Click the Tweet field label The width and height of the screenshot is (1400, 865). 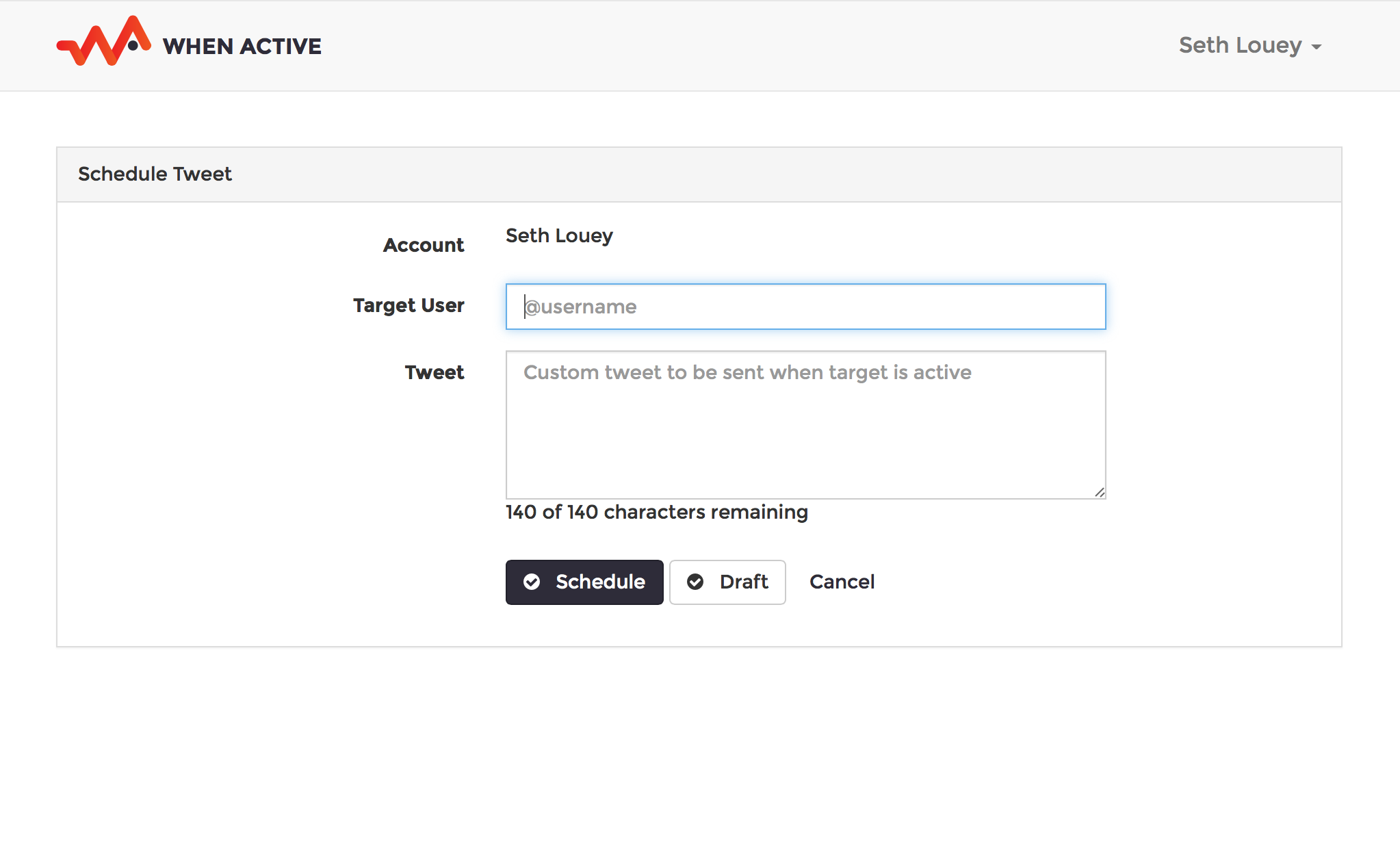coord(434,372)
